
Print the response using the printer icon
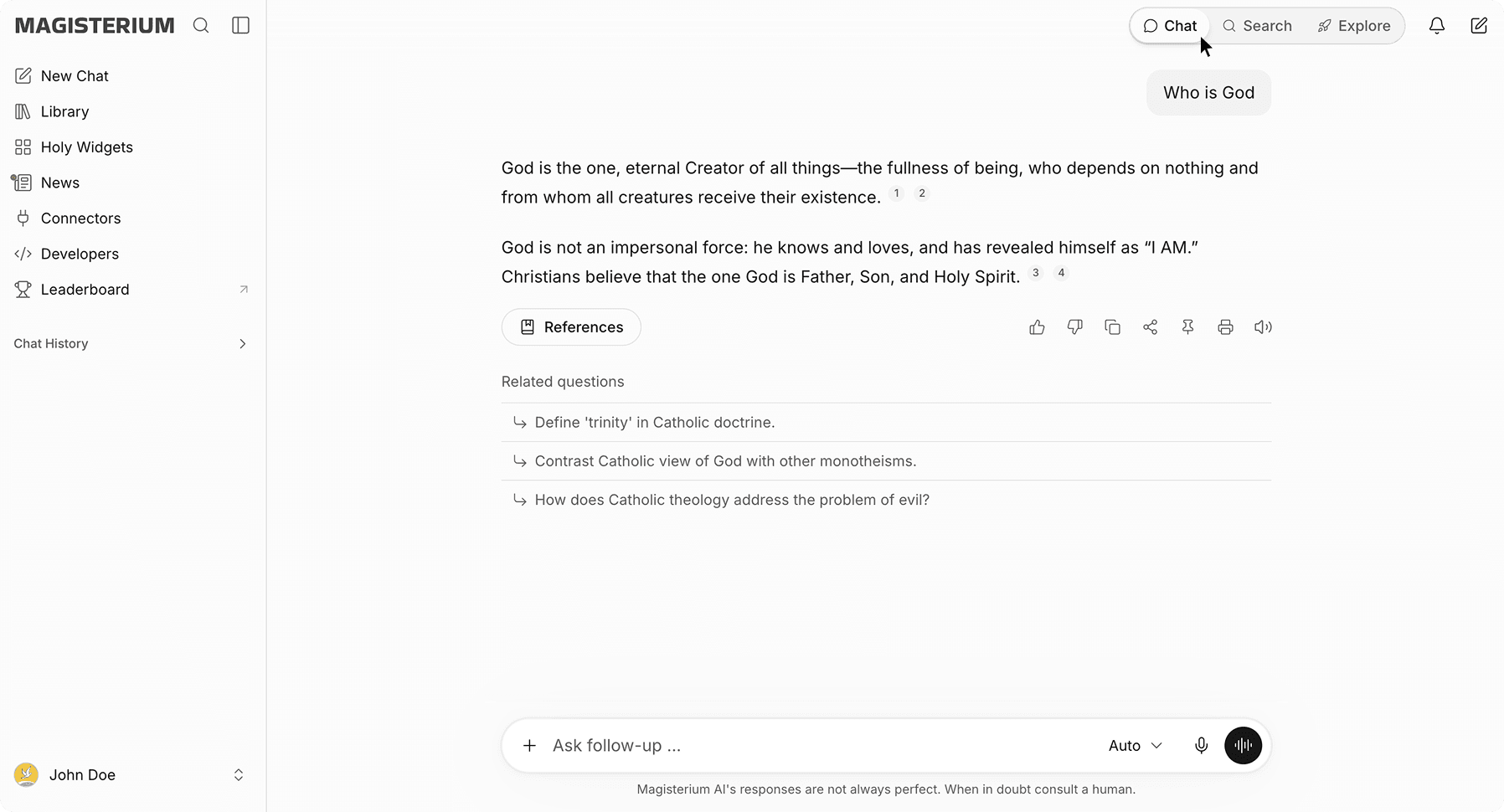click(x=1225, y=327)
